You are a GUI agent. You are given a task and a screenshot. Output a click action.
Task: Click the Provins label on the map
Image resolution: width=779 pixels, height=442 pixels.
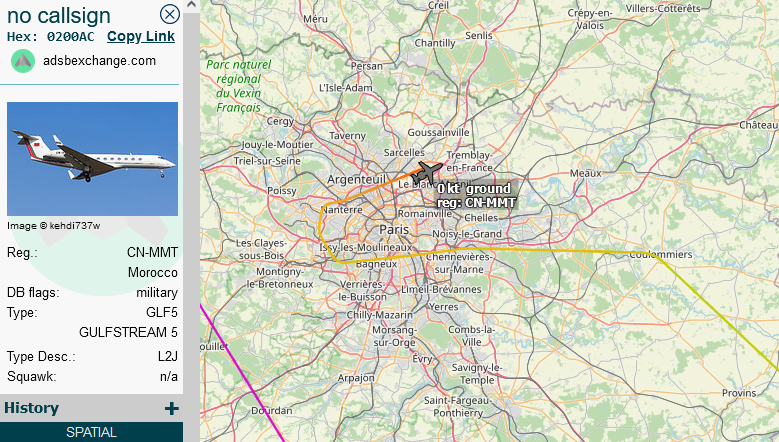[x=739, y=393]
